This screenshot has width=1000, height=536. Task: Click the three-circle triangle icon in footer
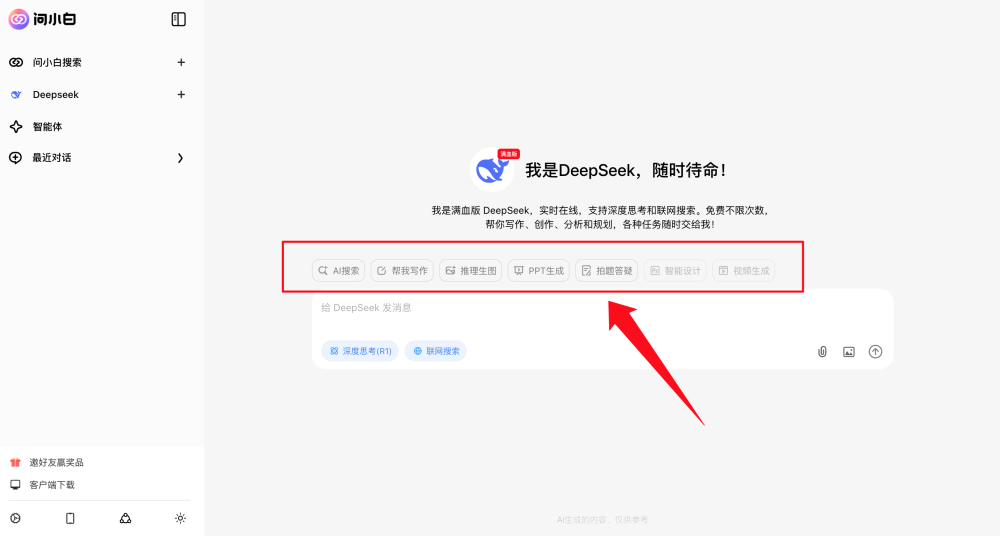126,518
